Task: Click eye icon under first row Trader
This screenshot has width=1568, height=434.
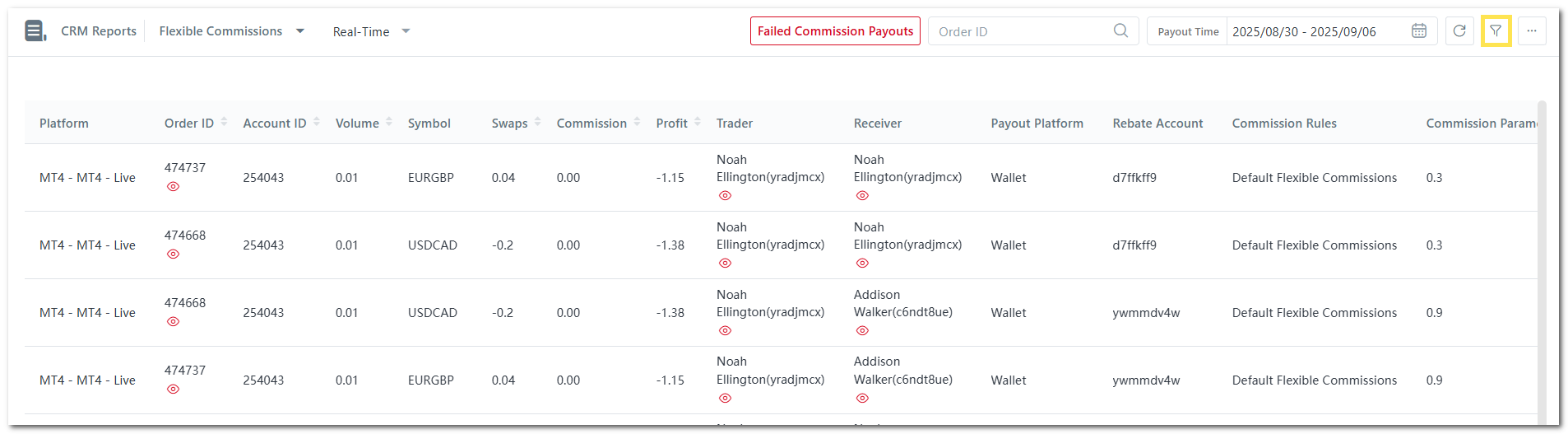Action: coord(725,196)
